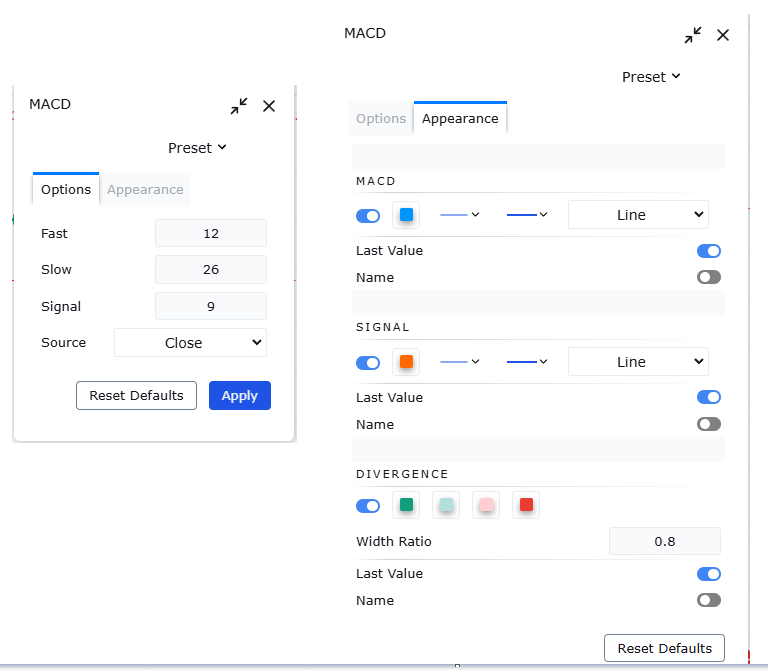The height and width of the screenshot is (670, 768).
Task: Open Signal line orange color swatch
Action: 406,362
